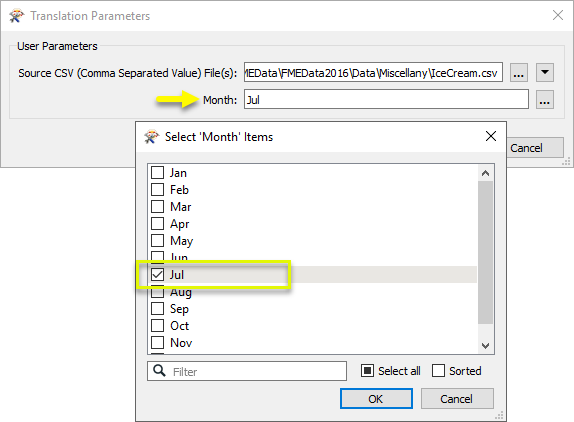Click the Month value text field
This screenshot has width=574, height=422.
pyautogui.click(x=386, y=100)
